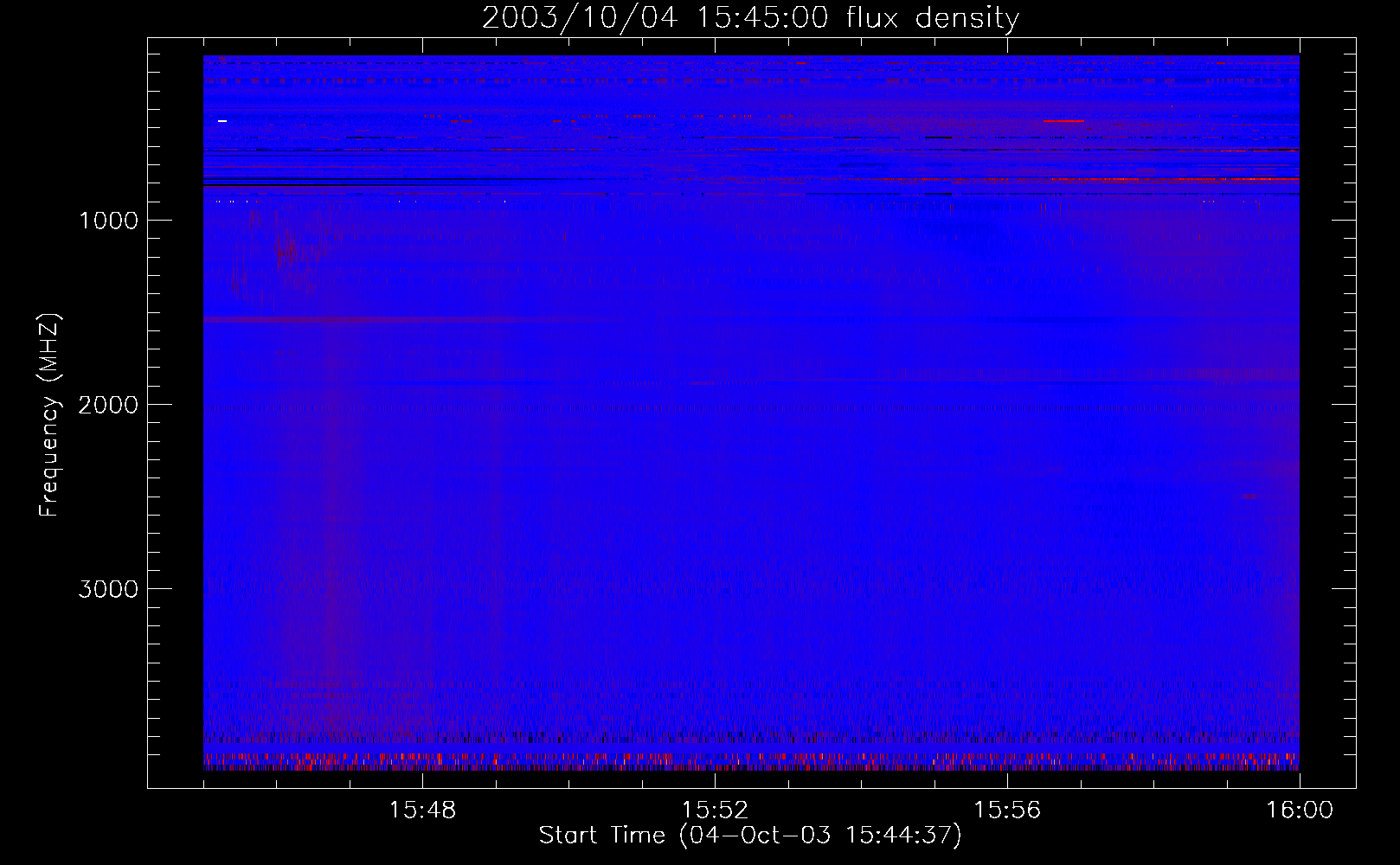Screen dimensions: 1400x865
Task: Click the 16:00 time tick label
Action: tap(1300, 811)
